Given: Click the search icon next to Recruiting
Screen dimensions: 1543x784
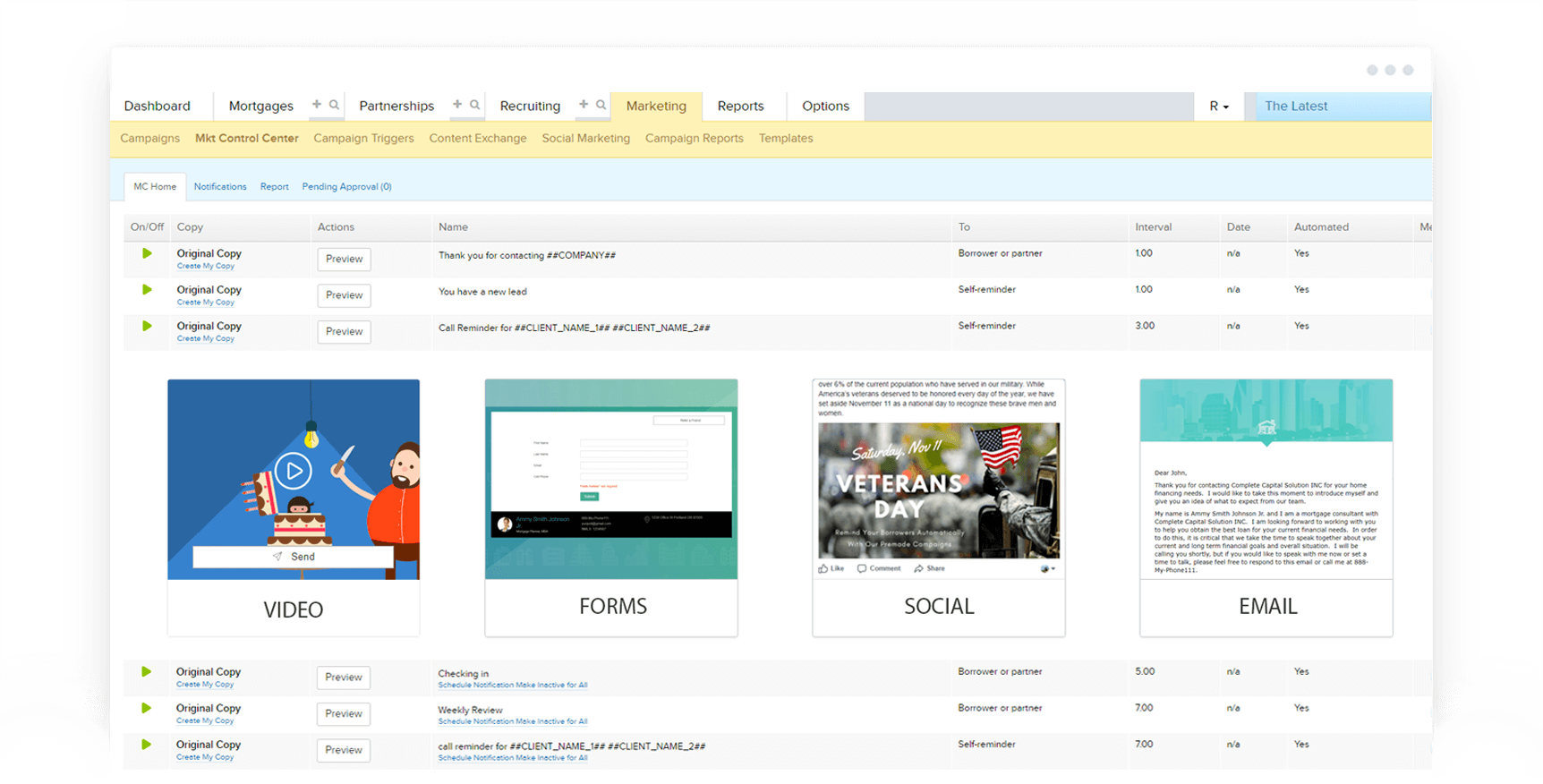Looking at the screenshot, I should [x=601, y=105].
